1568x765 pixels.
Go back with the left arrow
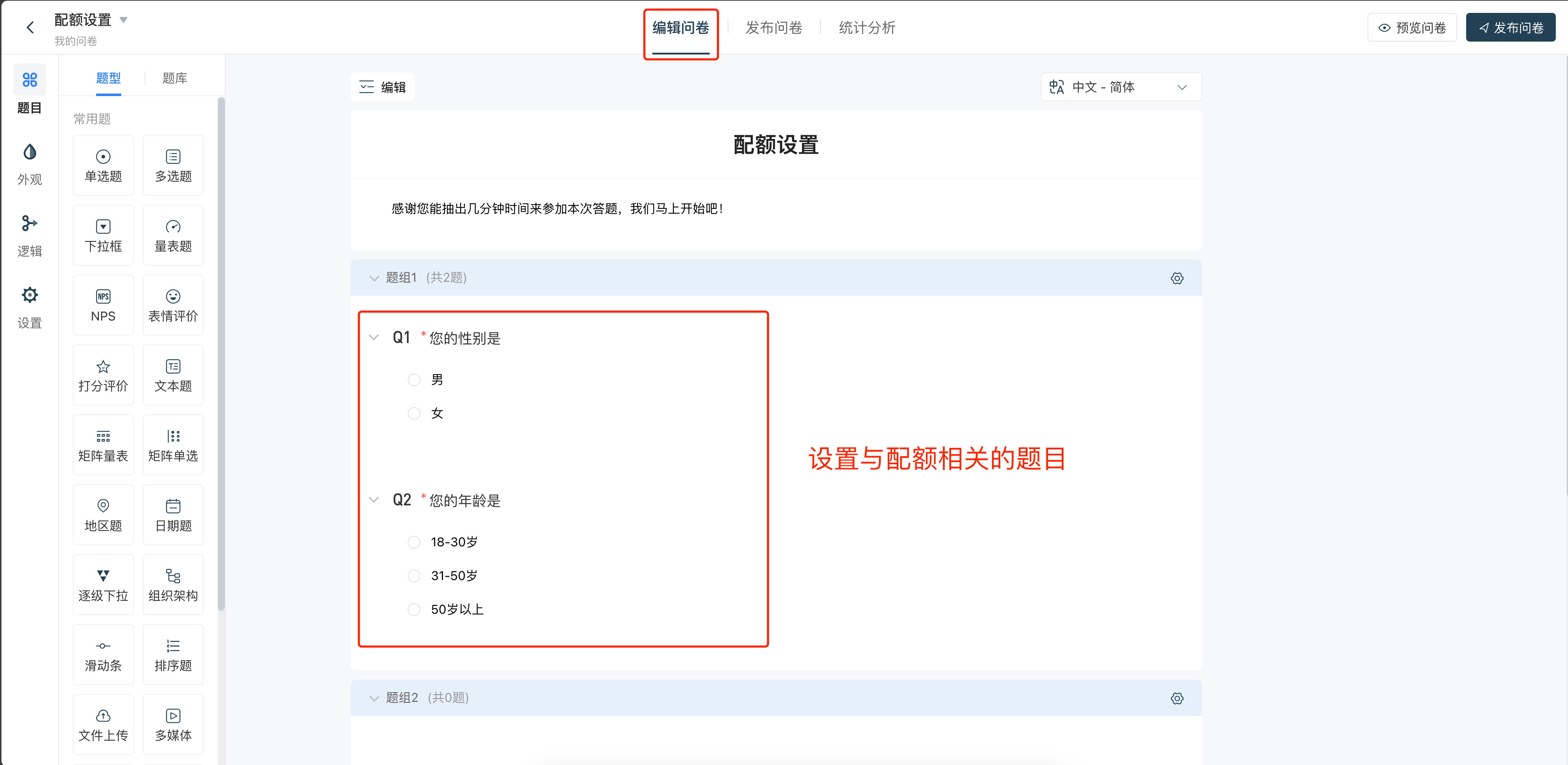(30, 27)
